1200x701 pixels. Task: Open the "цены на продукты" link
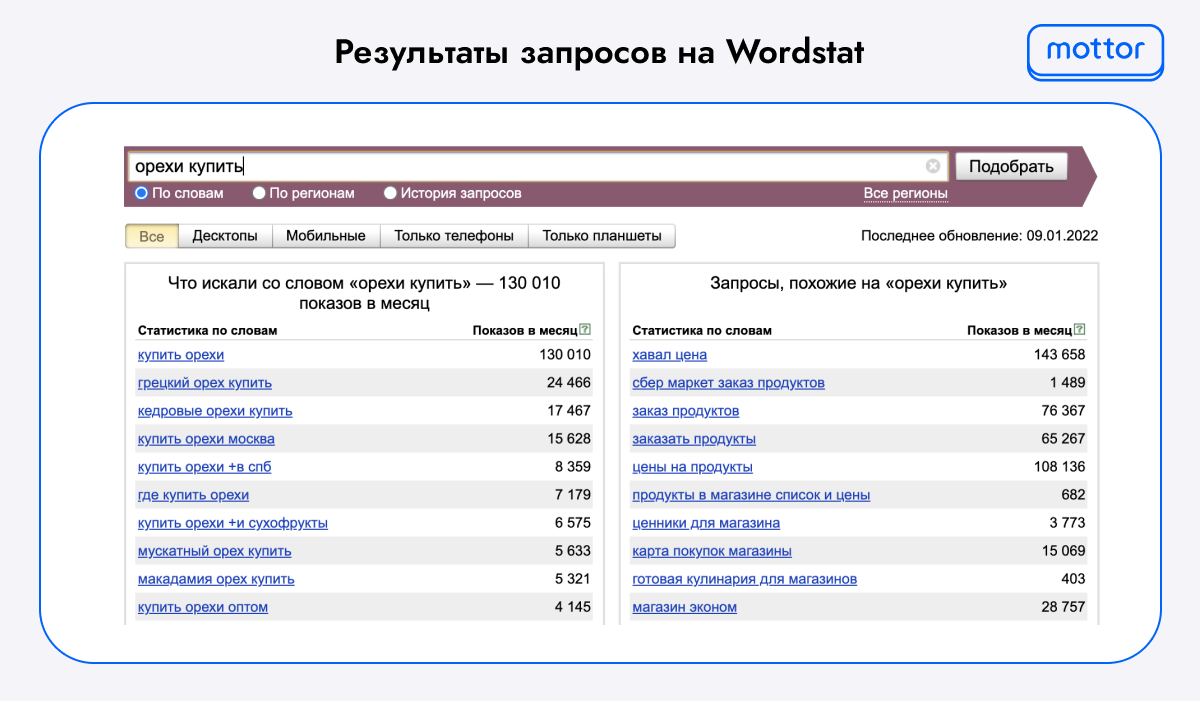pos(693,467)
